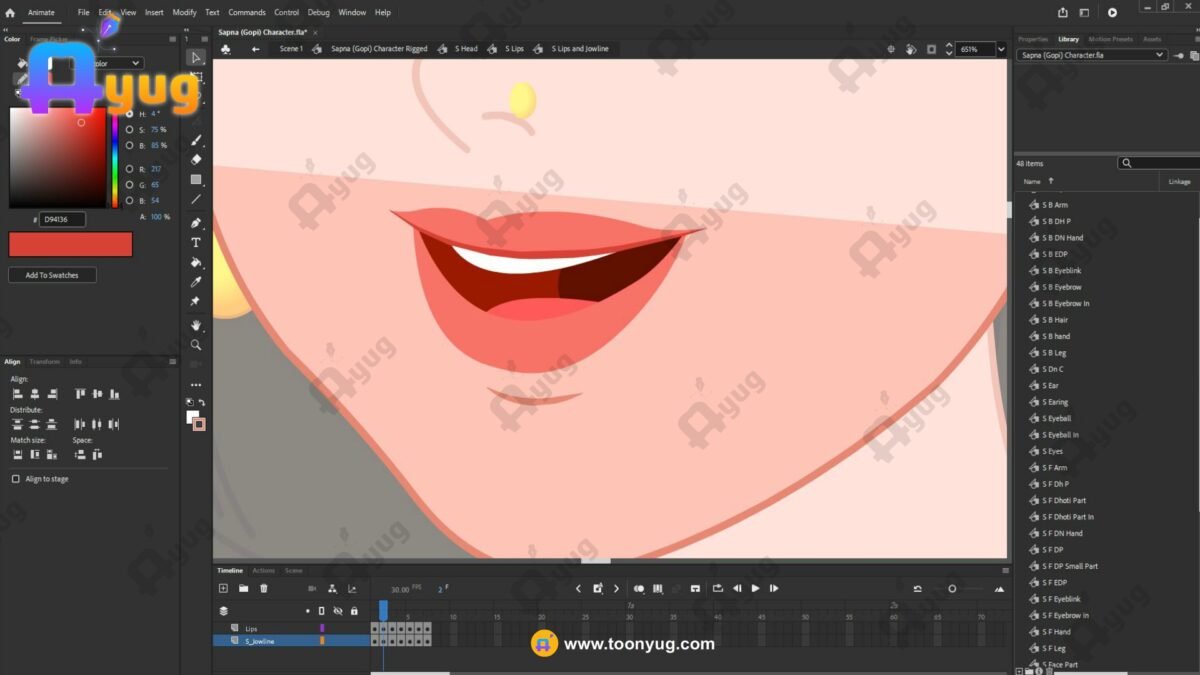Select the Red (R) radio button
Viewport: 1200px width, 675px height.
(x=130, y=169)
